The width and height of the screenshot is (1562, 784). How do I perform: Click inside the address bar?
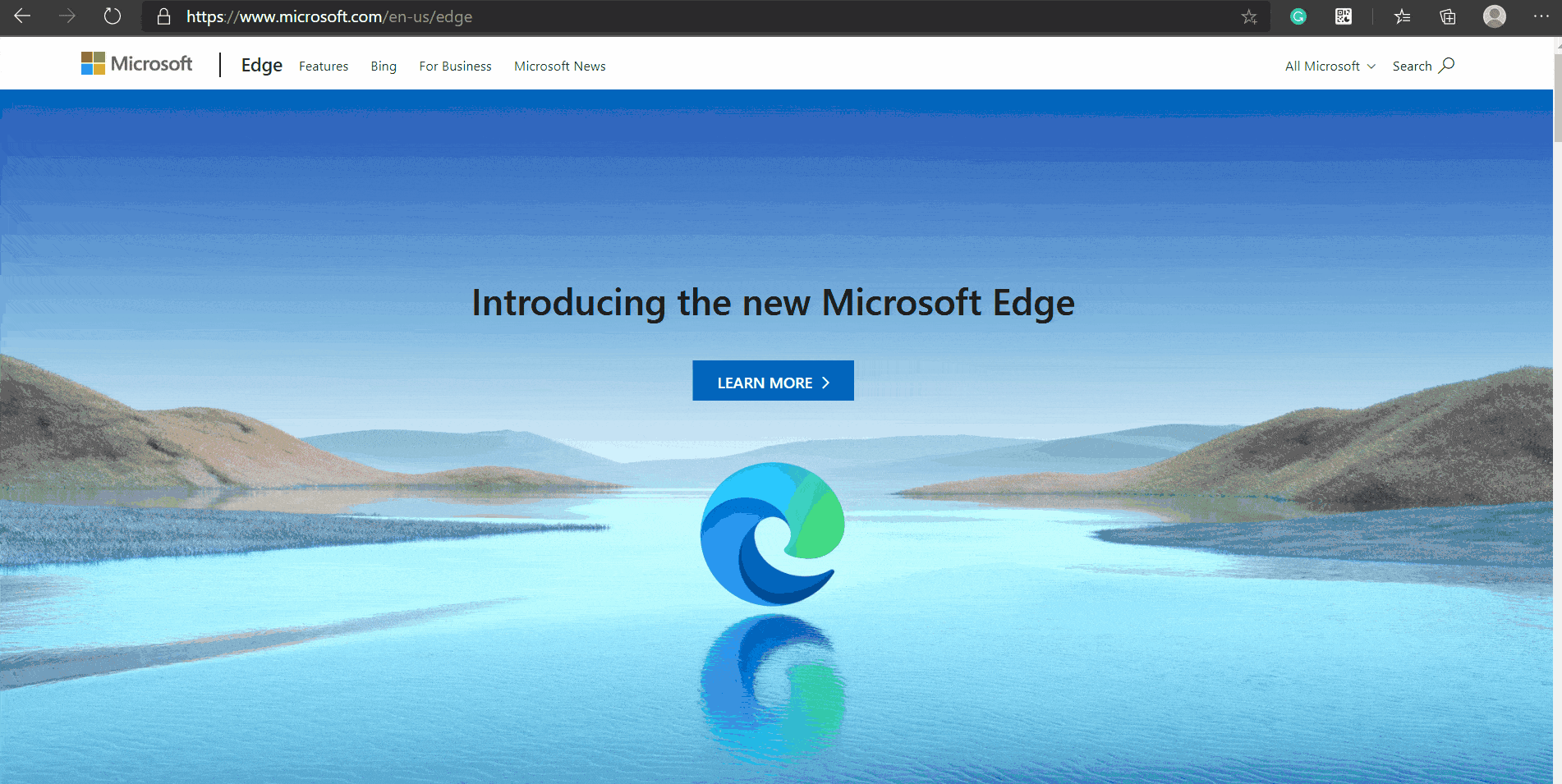575,16
